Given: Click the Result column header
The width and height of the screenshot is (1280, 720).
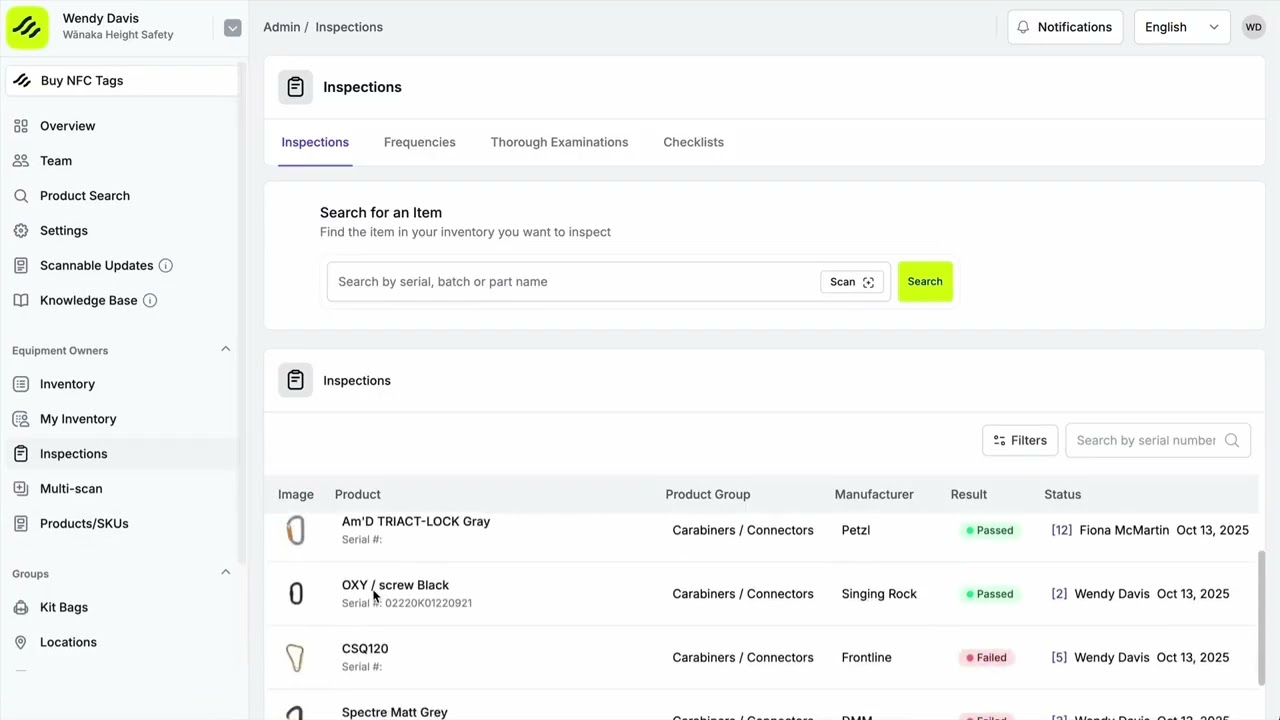Looking at the screenshot, I should click(968, 494).
